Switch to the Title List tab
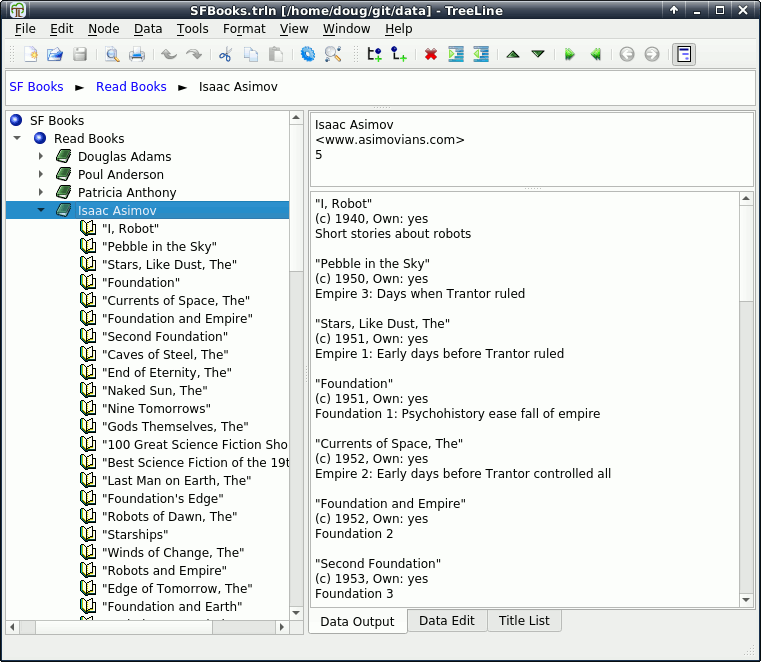The width and height of the screenshot is (761, 662). point(524,621)
